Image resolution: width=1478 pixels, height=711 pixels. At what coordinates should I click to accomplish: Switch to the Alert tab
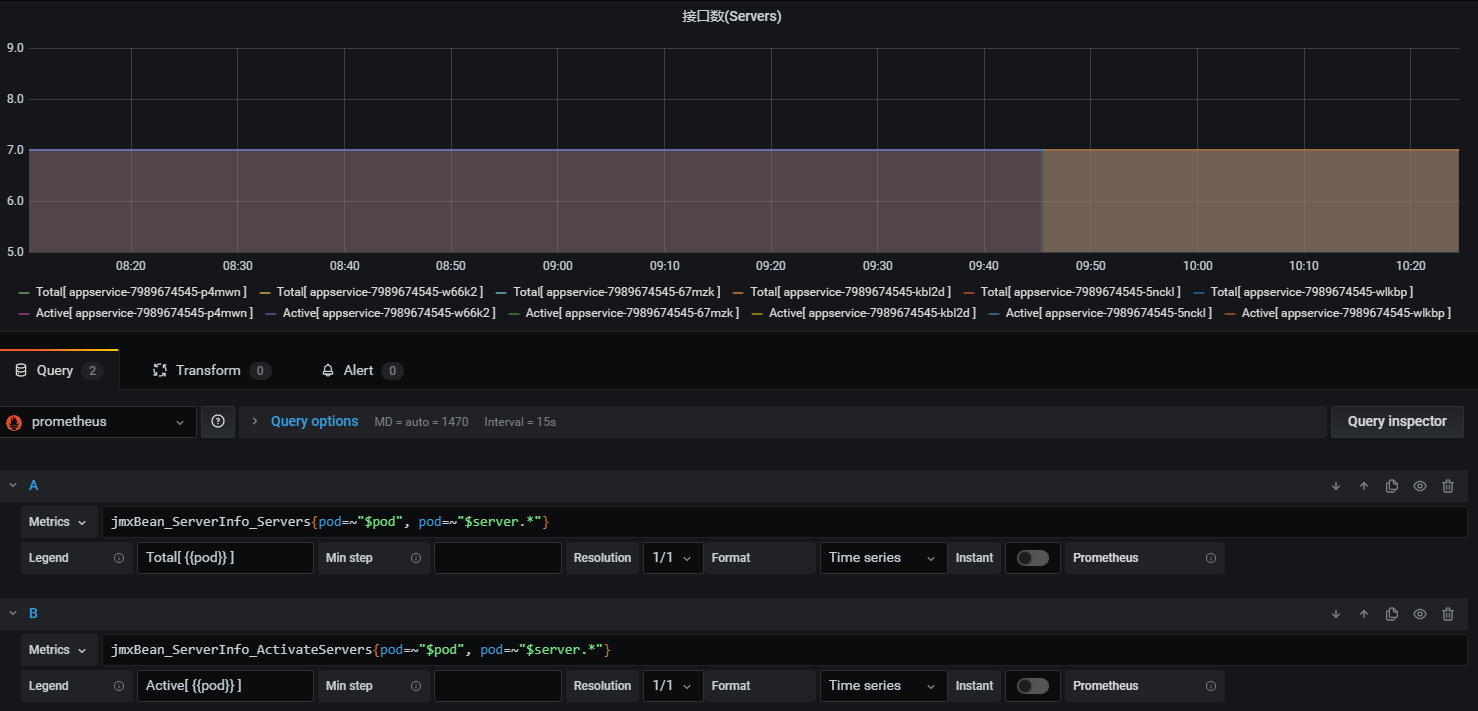(x=361, y=370)
